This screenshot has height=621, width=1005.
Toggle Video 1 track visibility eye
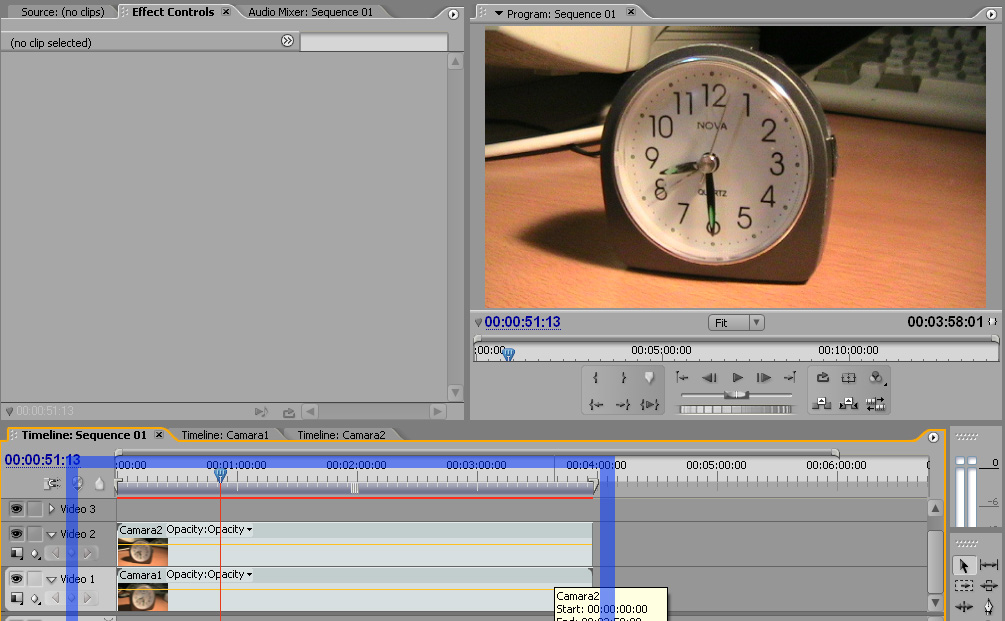coord(16,578)
